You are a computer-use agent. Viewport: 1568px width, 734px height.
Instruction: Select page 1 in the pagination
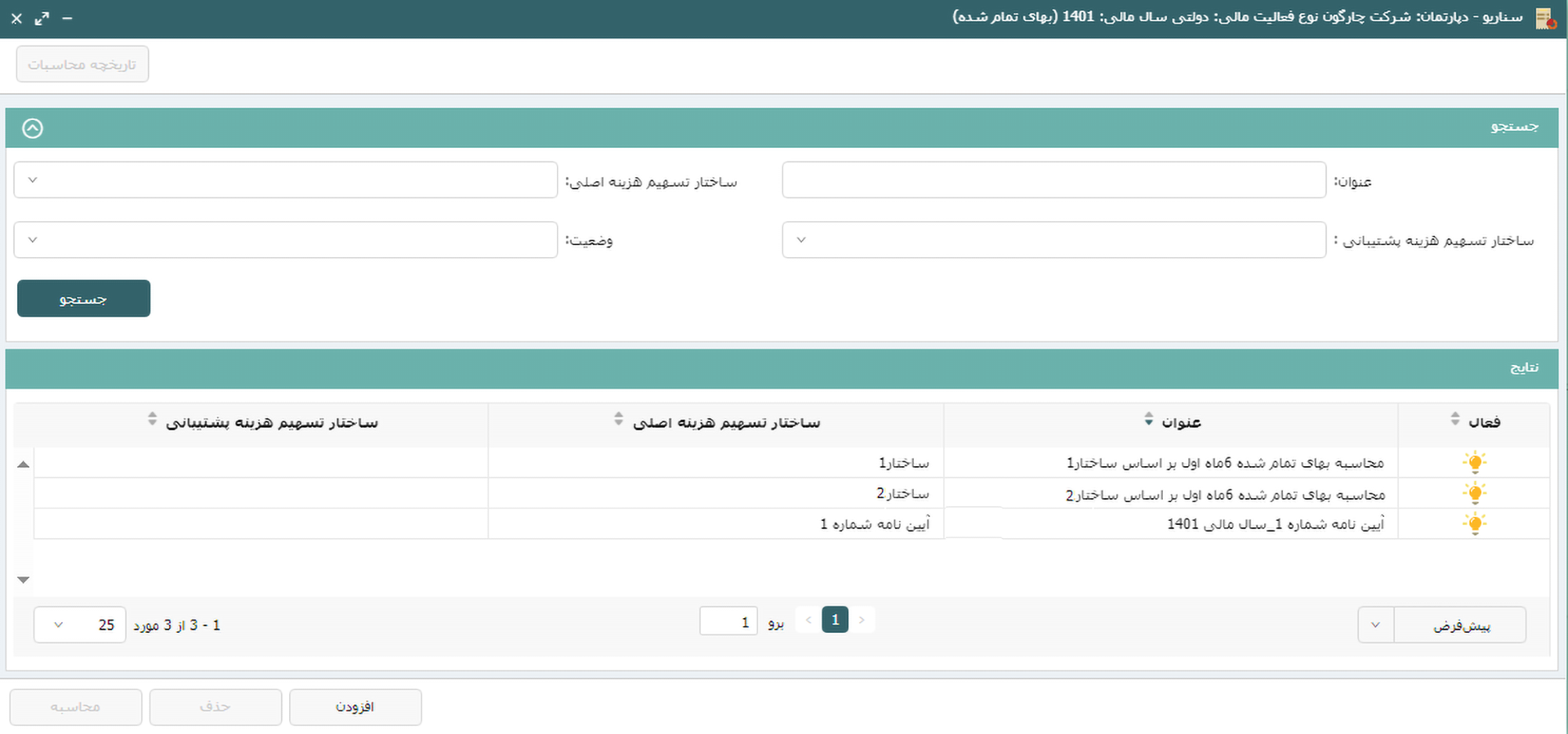click(x=835, y=620)
